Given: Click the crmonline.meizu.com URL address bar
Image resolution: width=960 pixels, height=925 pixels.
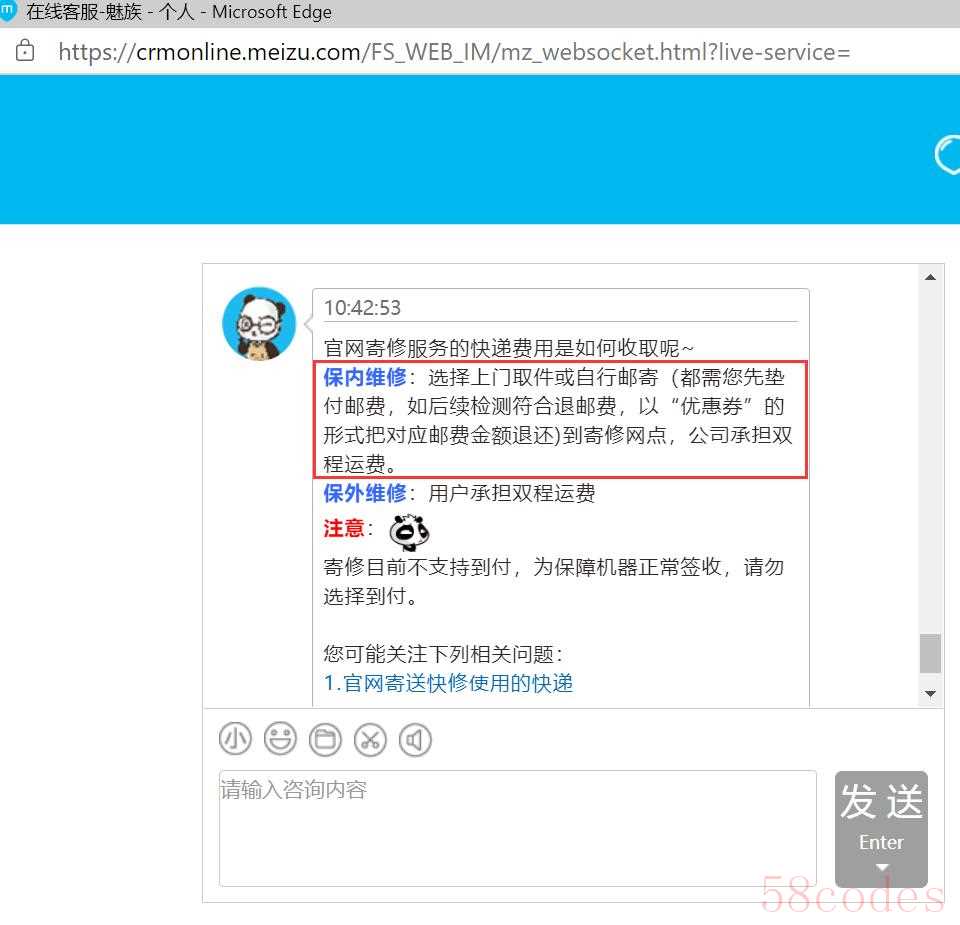Looking at the screenshot, I should pos(454,52).
